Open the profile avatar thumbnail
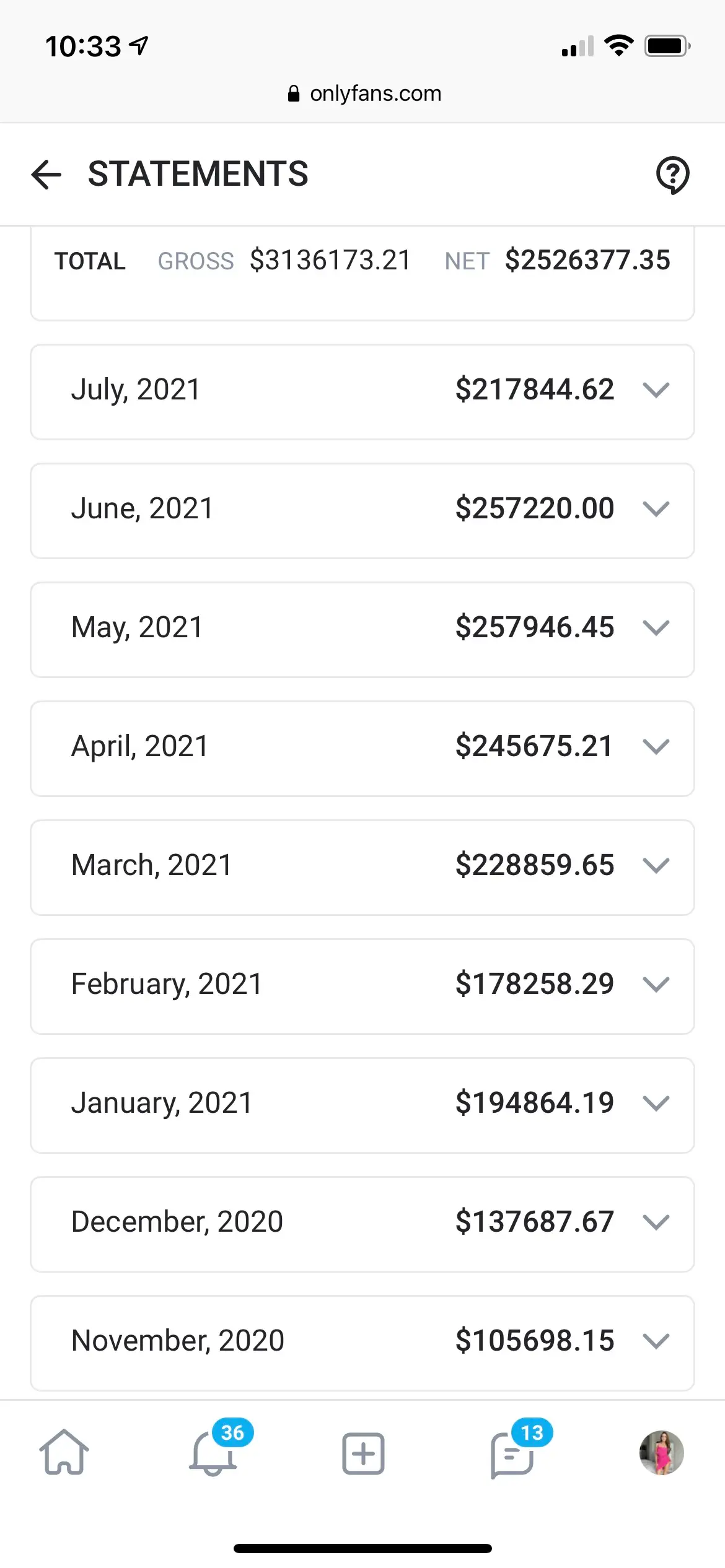 661,1452
